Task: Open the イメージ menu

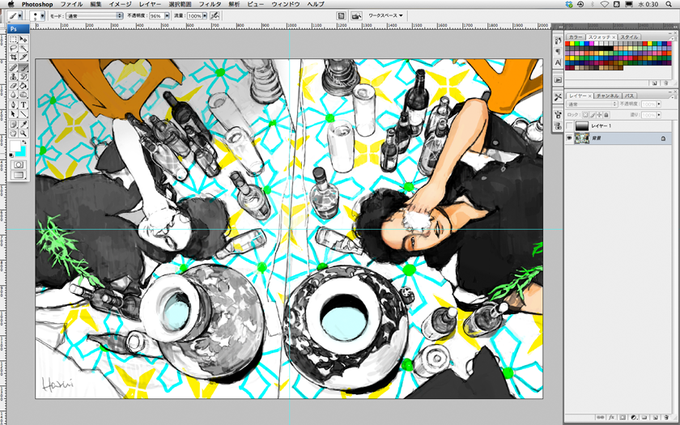Action: pos(120,4)
